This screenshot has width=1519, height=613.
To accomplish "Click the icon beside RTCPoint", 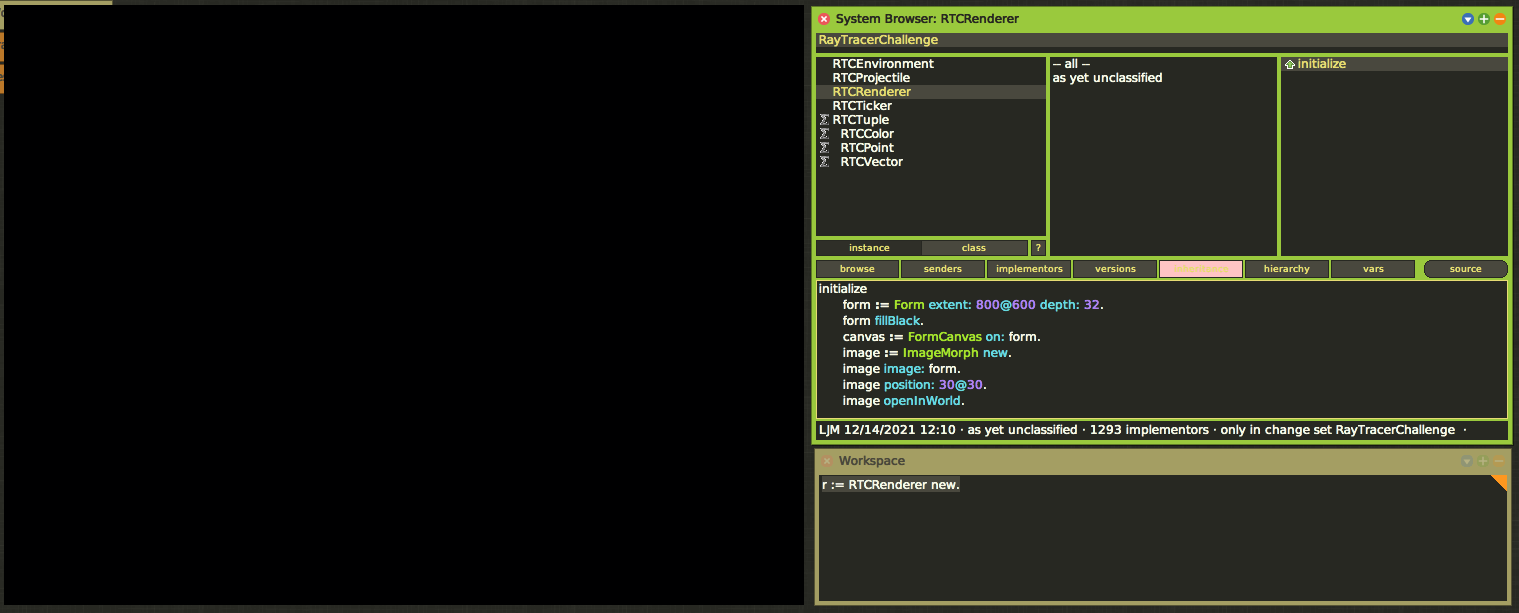I will pyautogui.click(x=824, y=148).
